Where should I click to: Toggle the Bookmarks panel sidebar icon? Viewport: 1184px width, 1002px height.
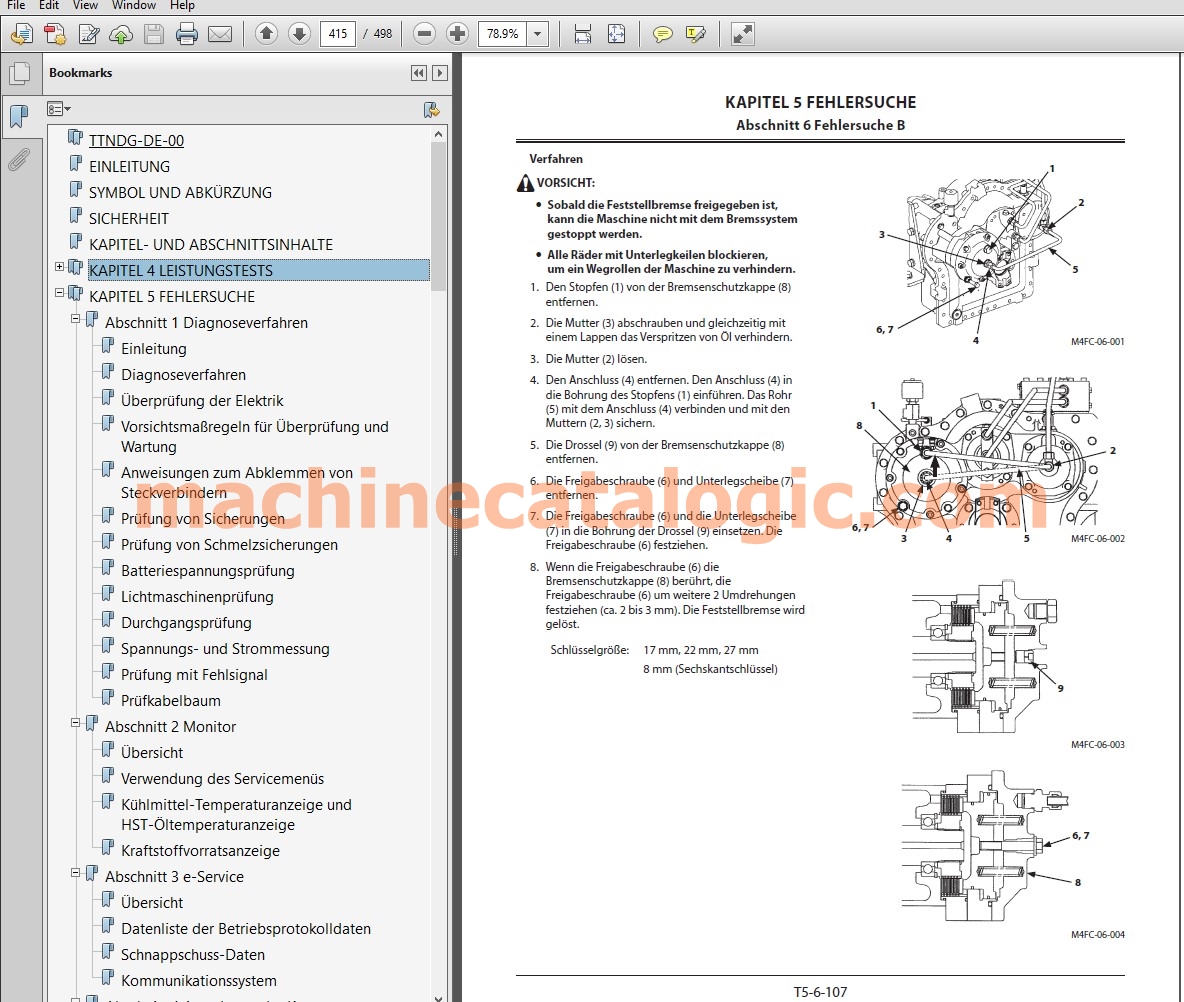19,116
